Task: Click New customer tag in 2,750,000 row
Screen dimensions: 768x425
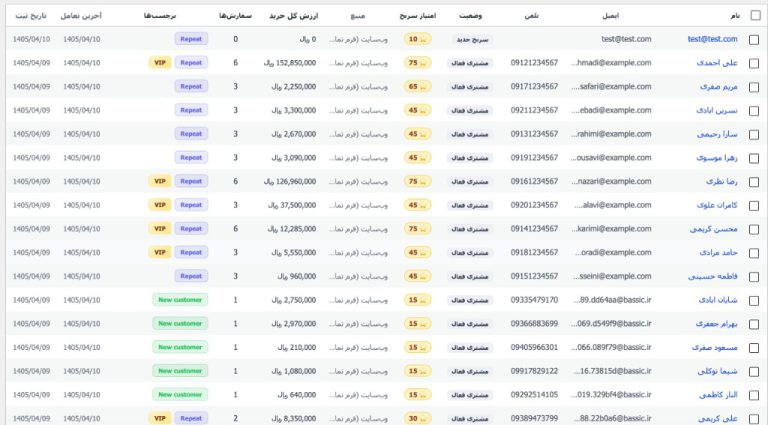Action: pyautogui.click(x=180, y=300)
